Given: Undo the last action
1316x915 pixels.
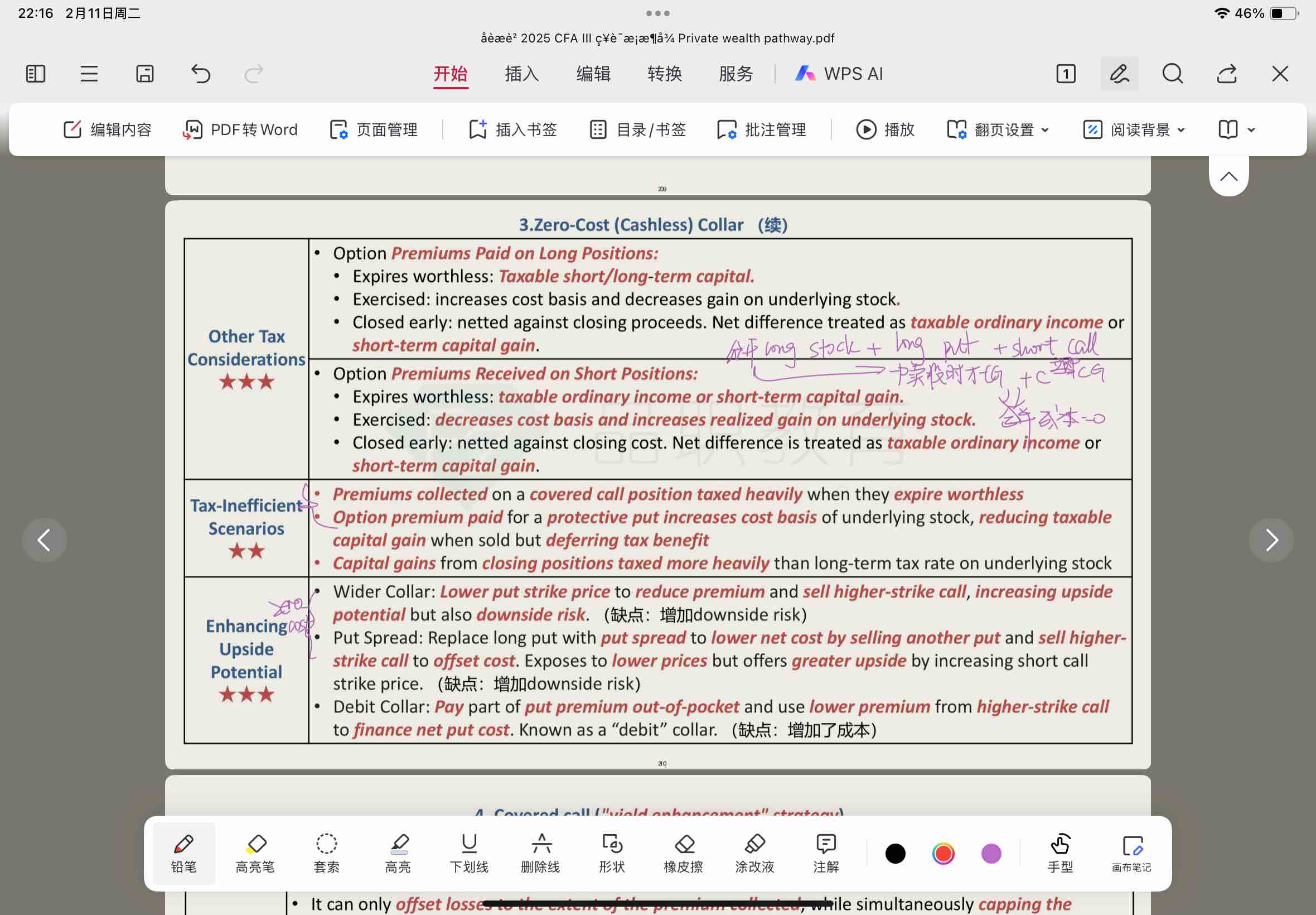Looking at the screenshot, I should point(200,74).
